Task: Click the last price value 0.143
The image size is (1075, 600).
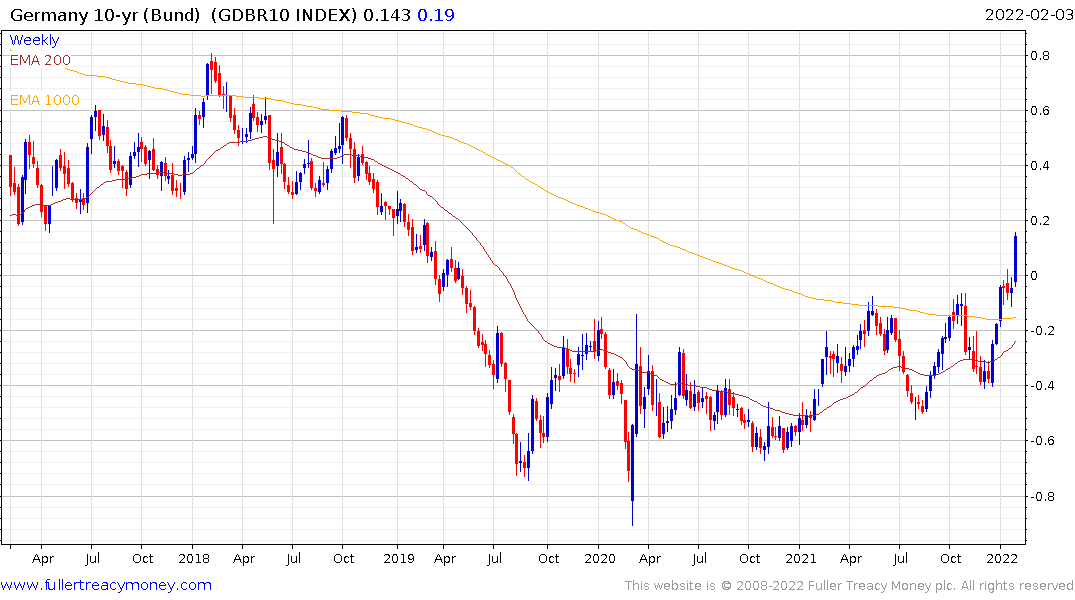Action: point(387,15)
